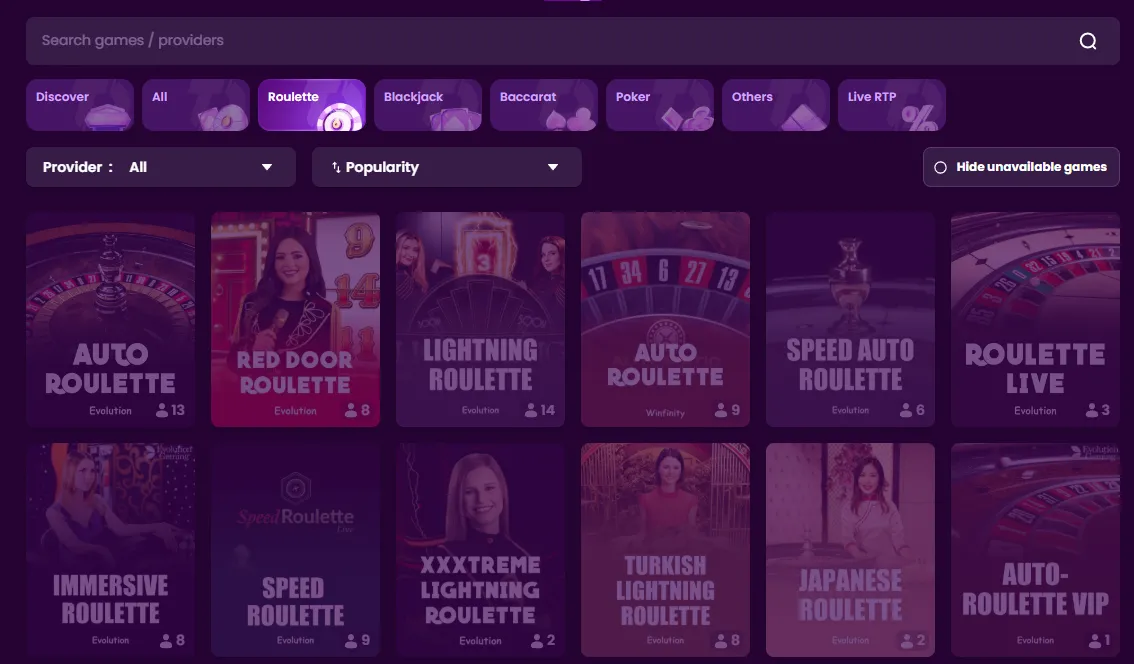1134x664 pixels.
Task: Launch Speed Roulette game
Action: pyautogui.click(x=295, y=550)
